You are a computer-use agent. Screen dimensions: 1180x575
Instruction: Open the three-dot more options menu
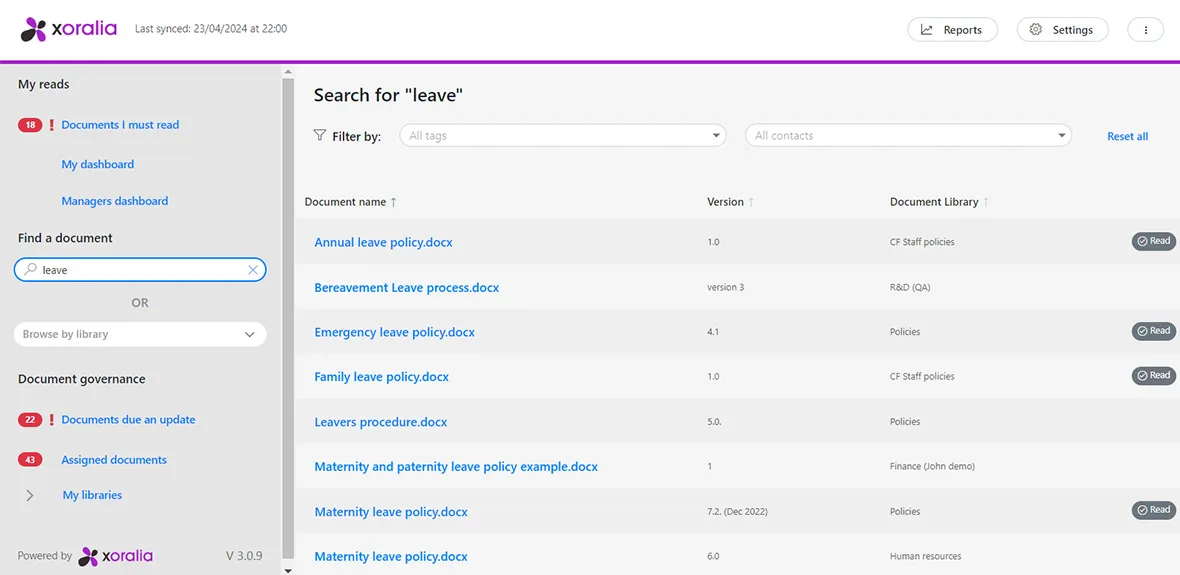[x=1145, y=30]
